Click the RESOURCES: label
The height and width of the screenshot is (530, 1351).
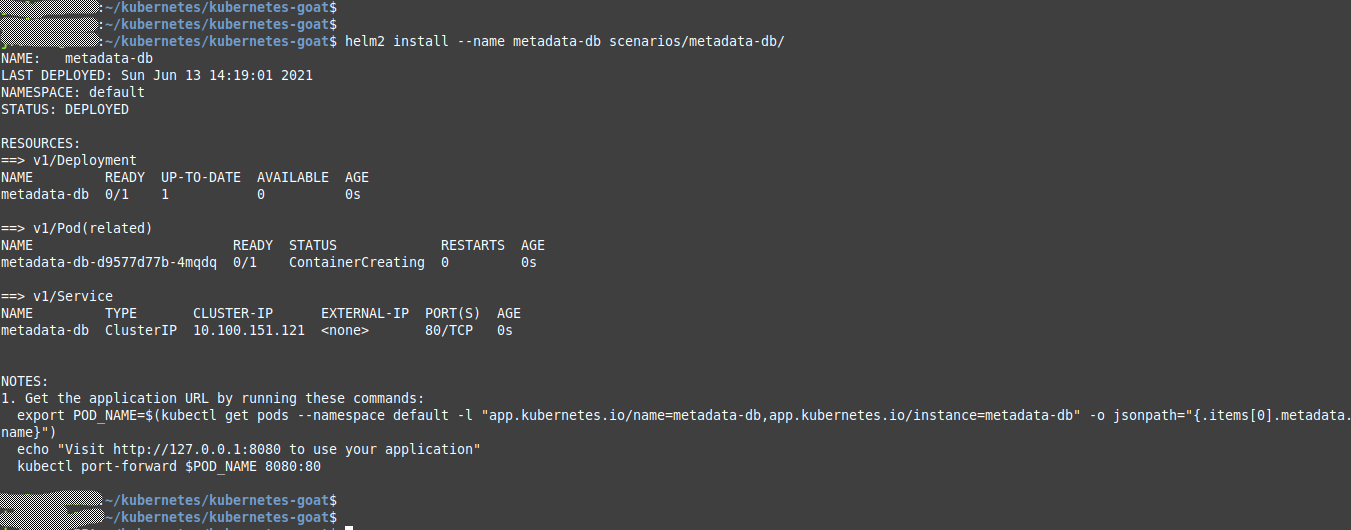click(x=41, y=143)
